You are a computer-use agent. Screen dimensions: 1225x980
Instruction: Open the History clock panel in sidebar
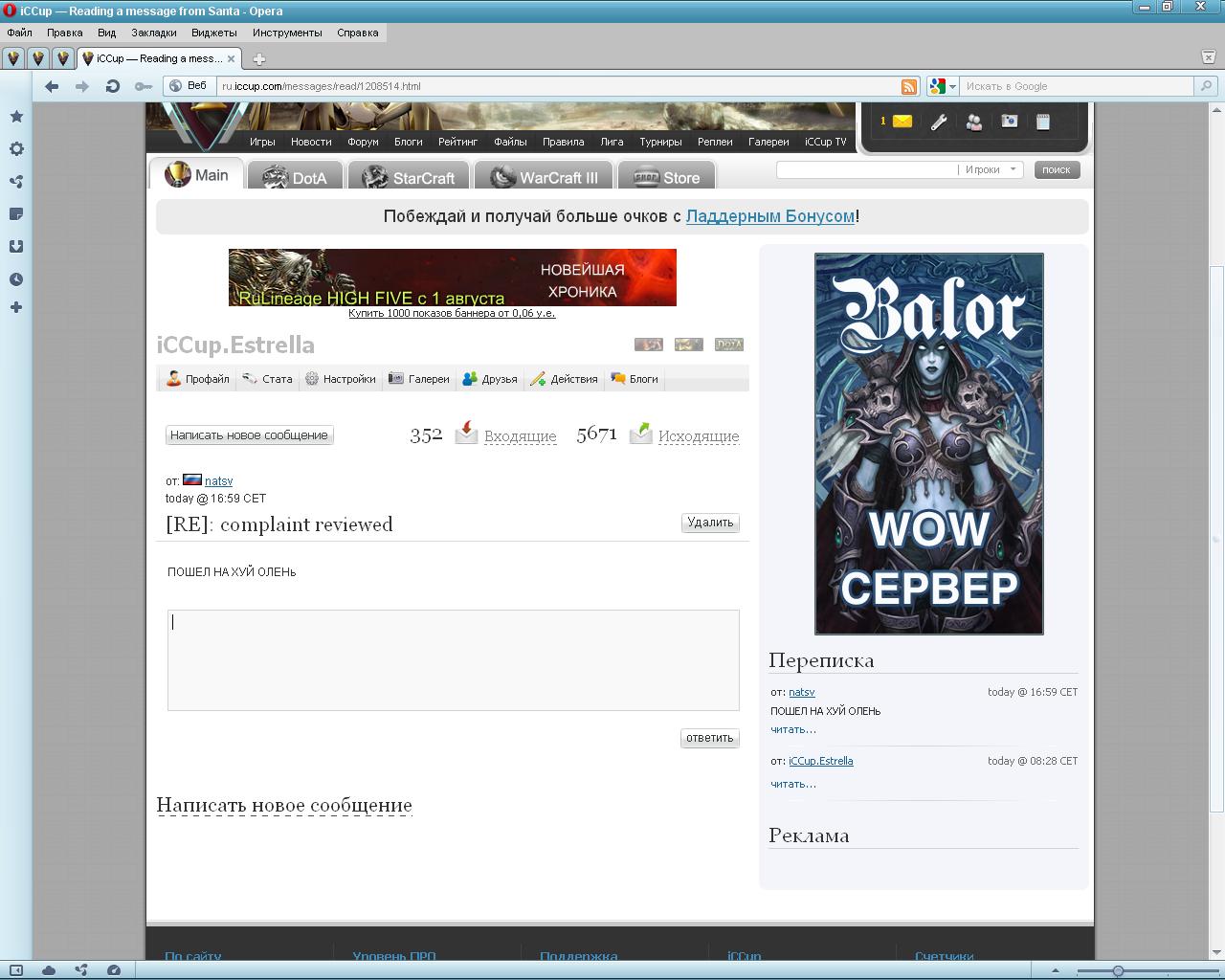tap(16, 279)
